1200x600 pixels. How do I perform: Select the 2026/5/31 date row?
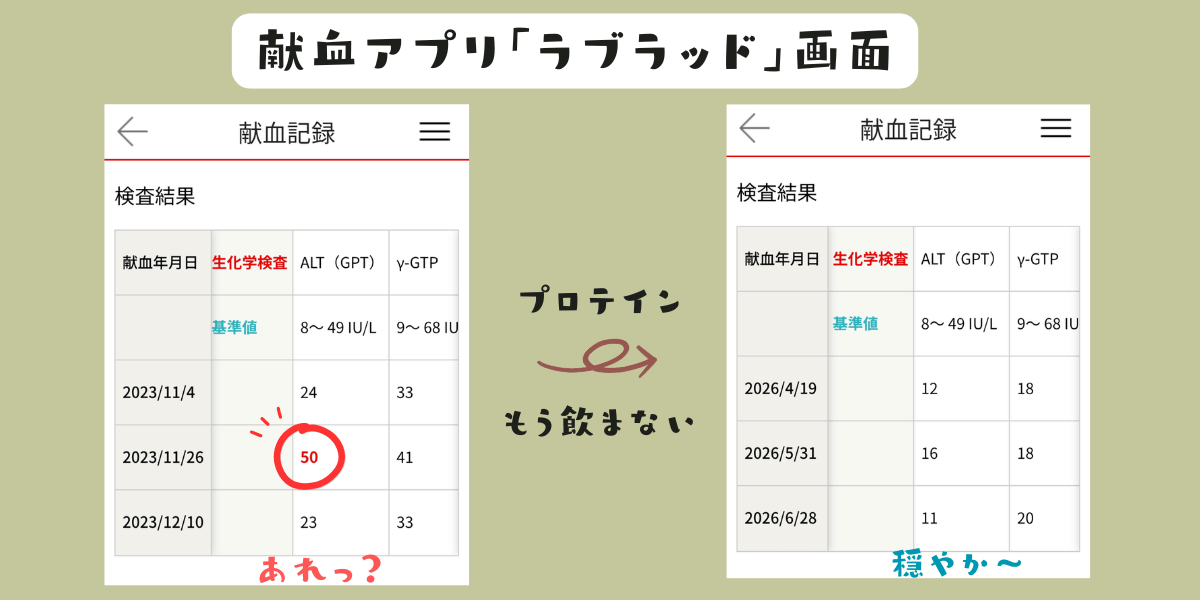(908, 453)
